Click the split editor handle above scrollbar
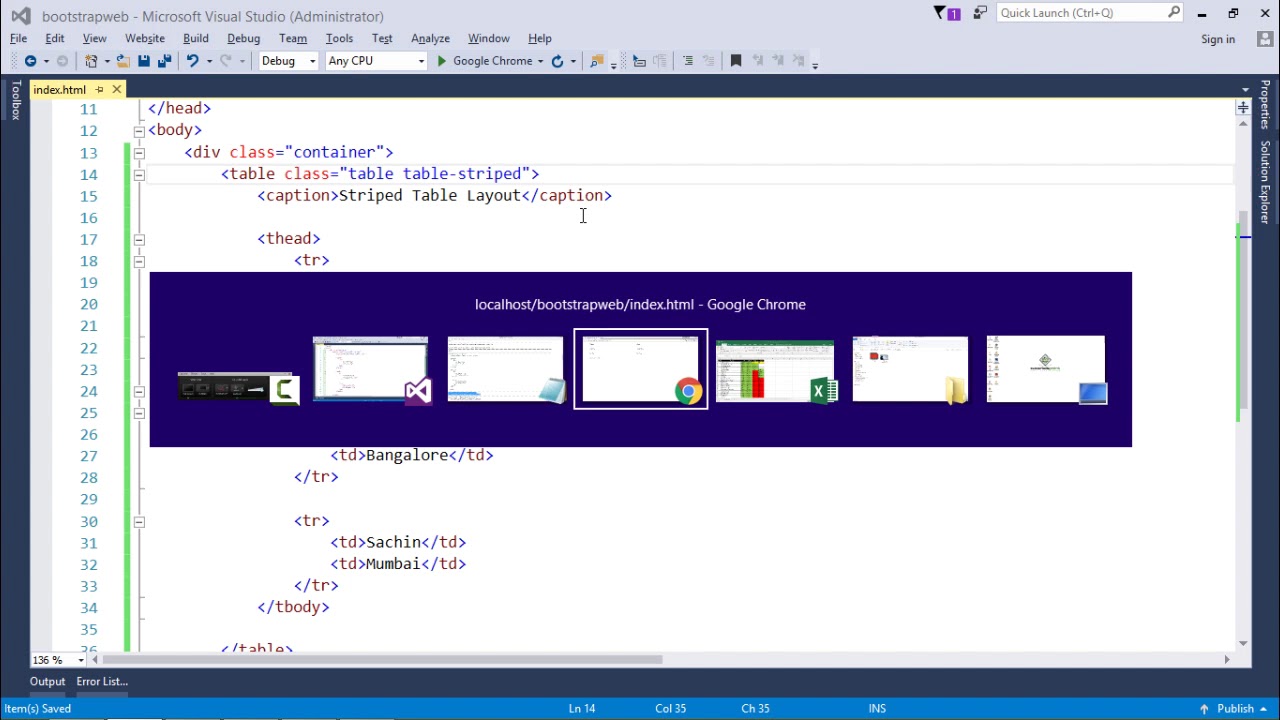 1243,106
